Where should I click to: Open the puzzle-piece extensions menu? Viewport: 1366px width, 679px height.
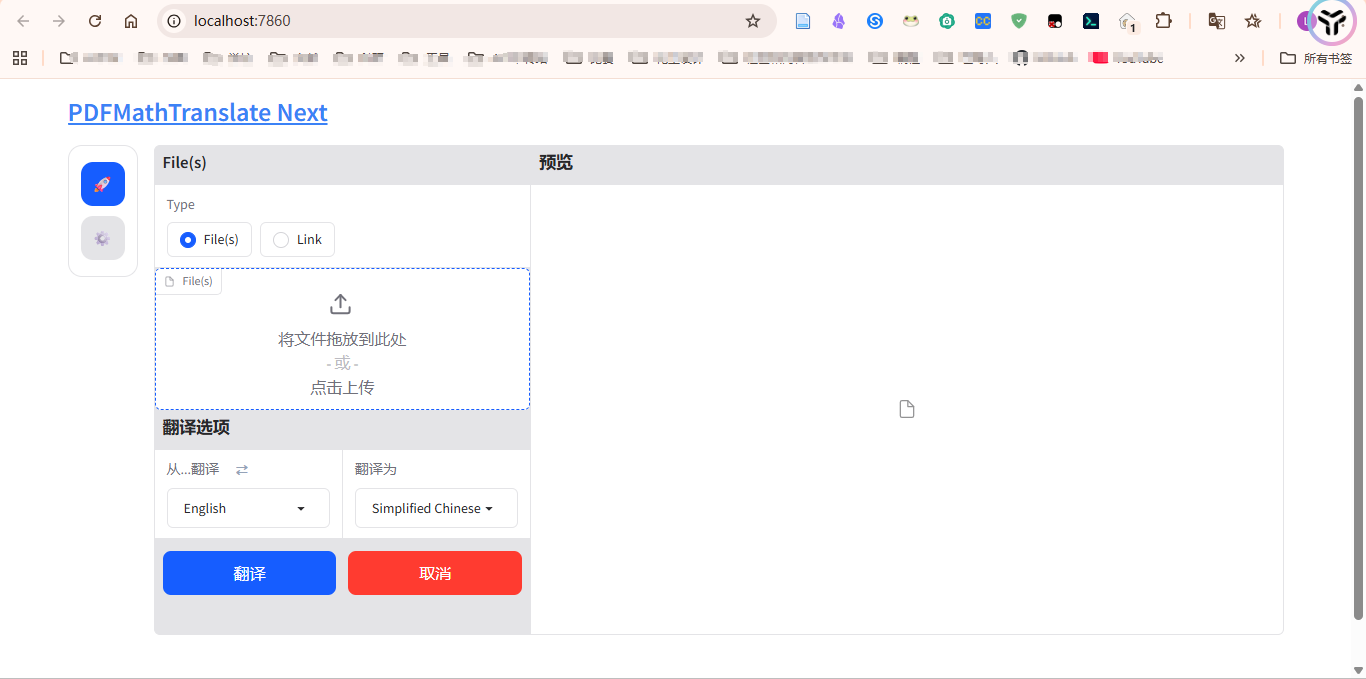coord(1163,21)
